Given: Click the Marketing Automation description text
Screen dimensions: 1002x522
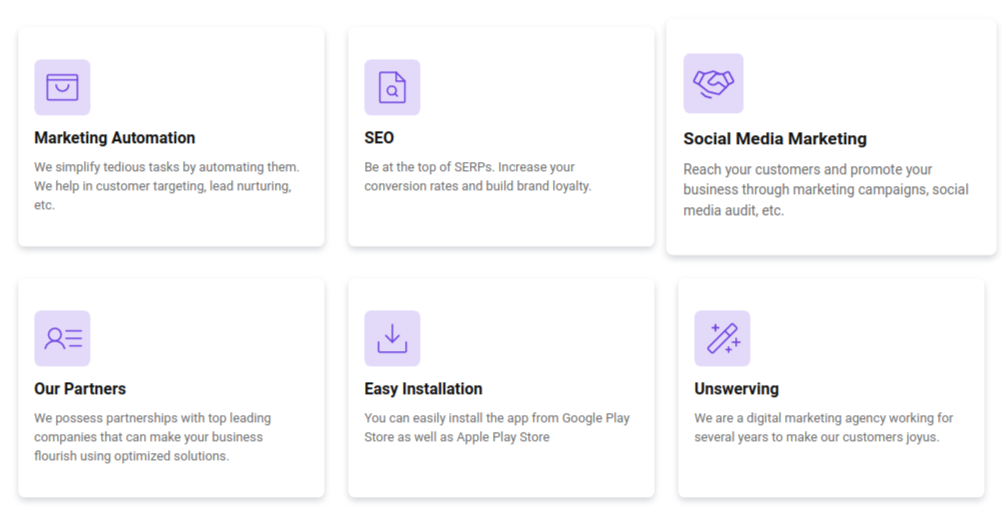Looking at the screenshot, I should coord(166,186).
